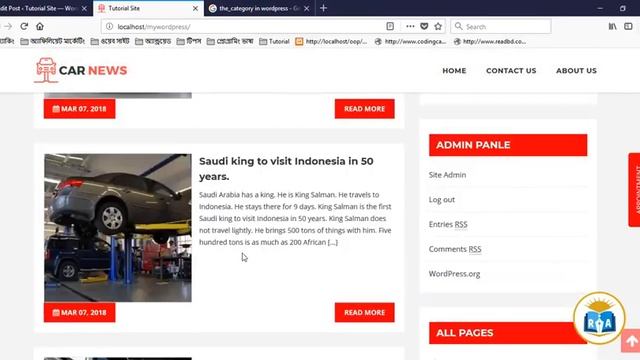
Task: Click the ADMIN PANLE widget heading
Action: tap(508, 145)
